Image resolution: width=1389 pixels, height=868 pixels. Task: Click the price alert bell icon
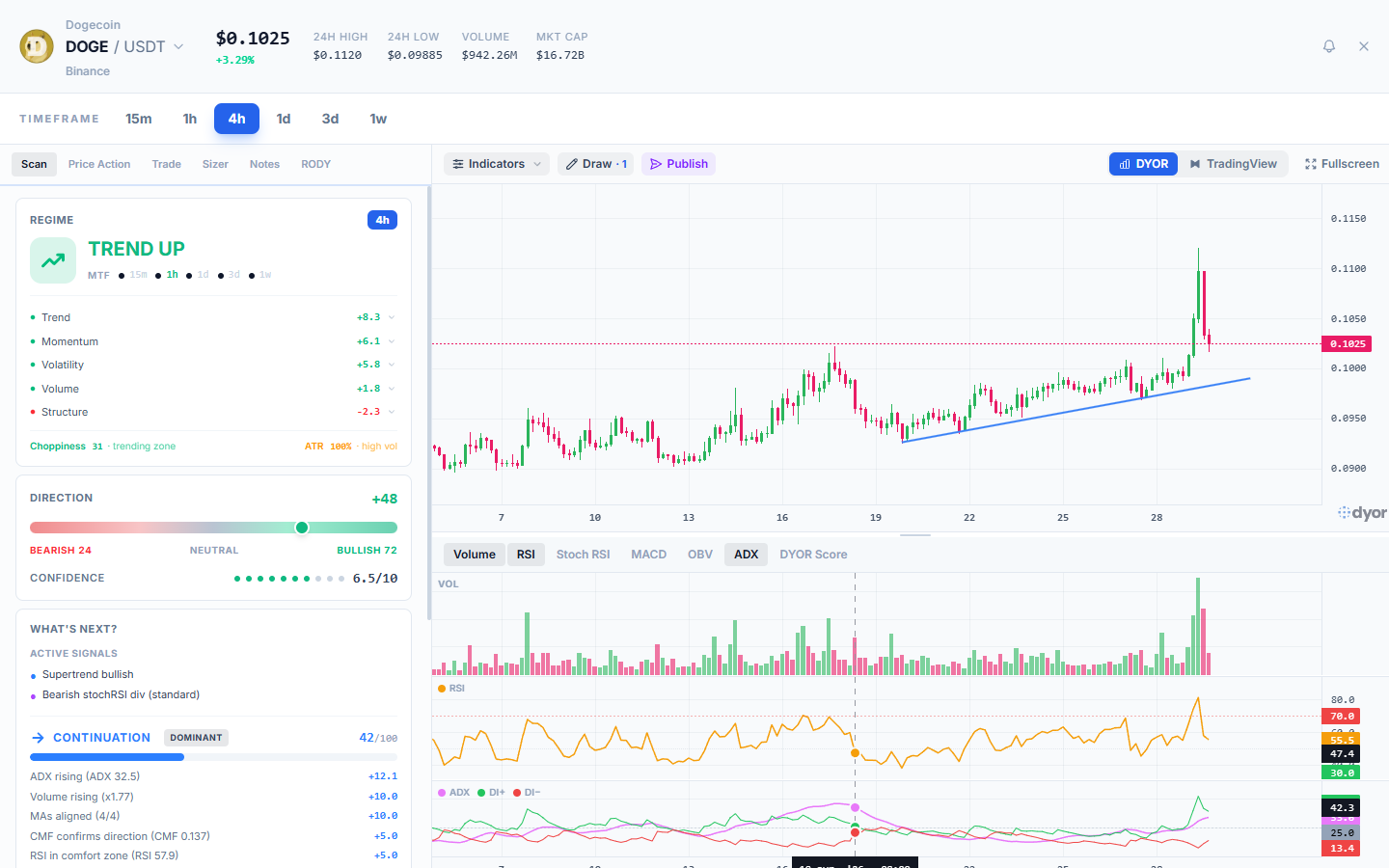coord(1328,46)
